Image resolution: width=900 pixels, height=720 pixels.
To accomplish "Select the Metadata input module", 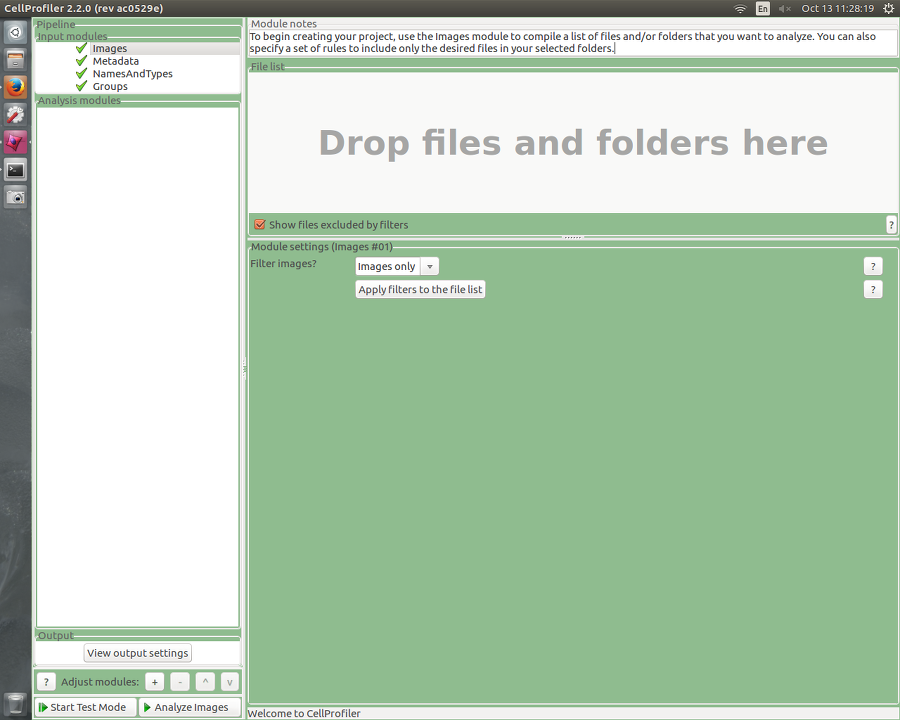I will tap(115, 61).
